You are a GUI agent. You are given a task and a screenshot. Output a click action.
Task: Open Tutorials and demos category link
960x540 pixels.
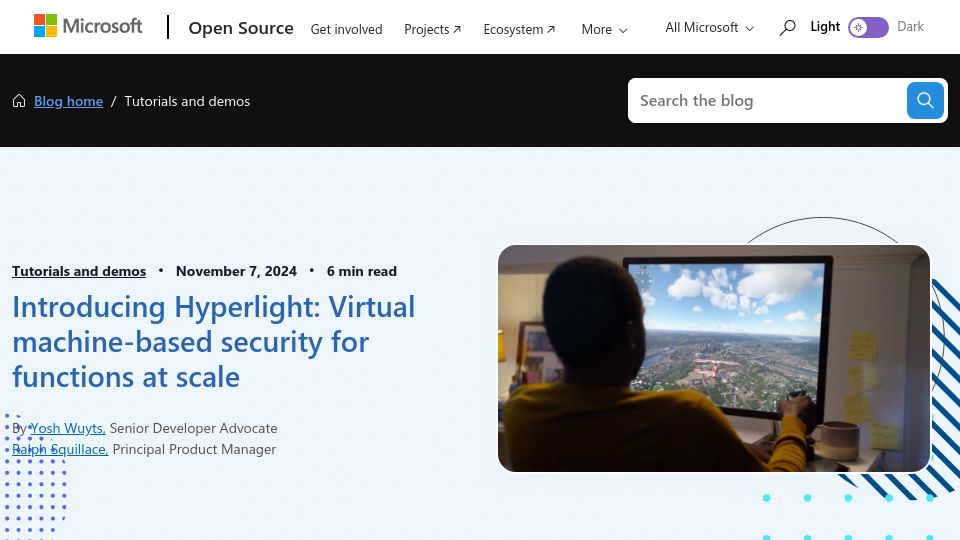pos(79,271)
